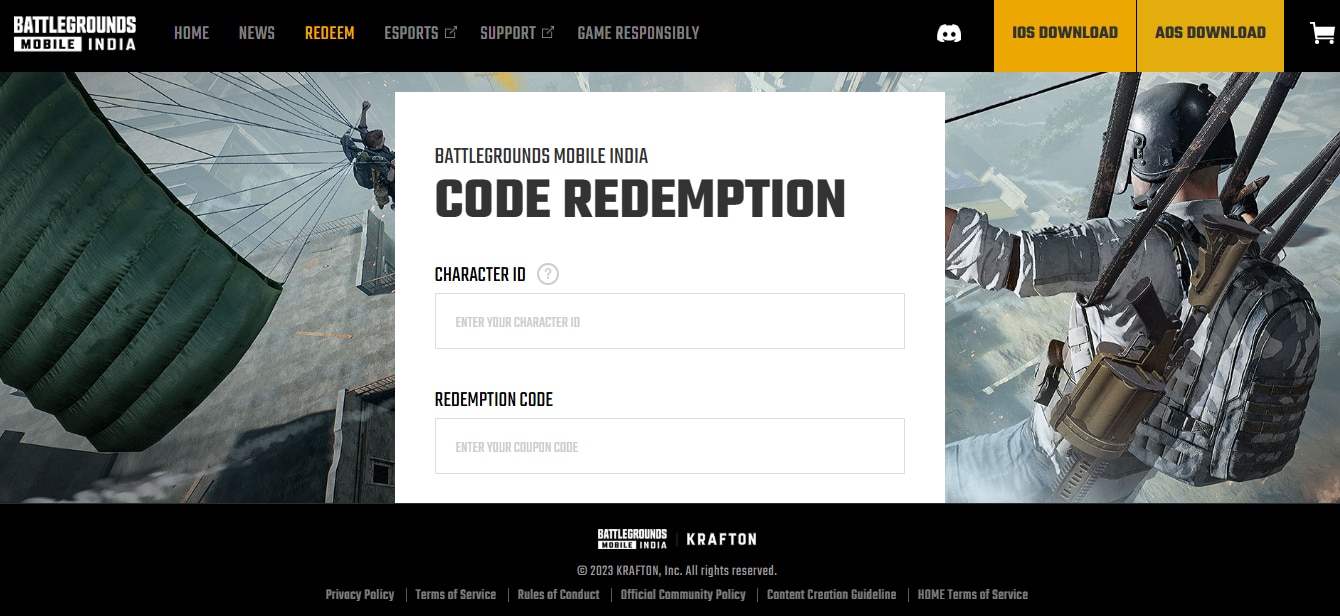
Task: Open the News menu item
Action: coord(257,33)
